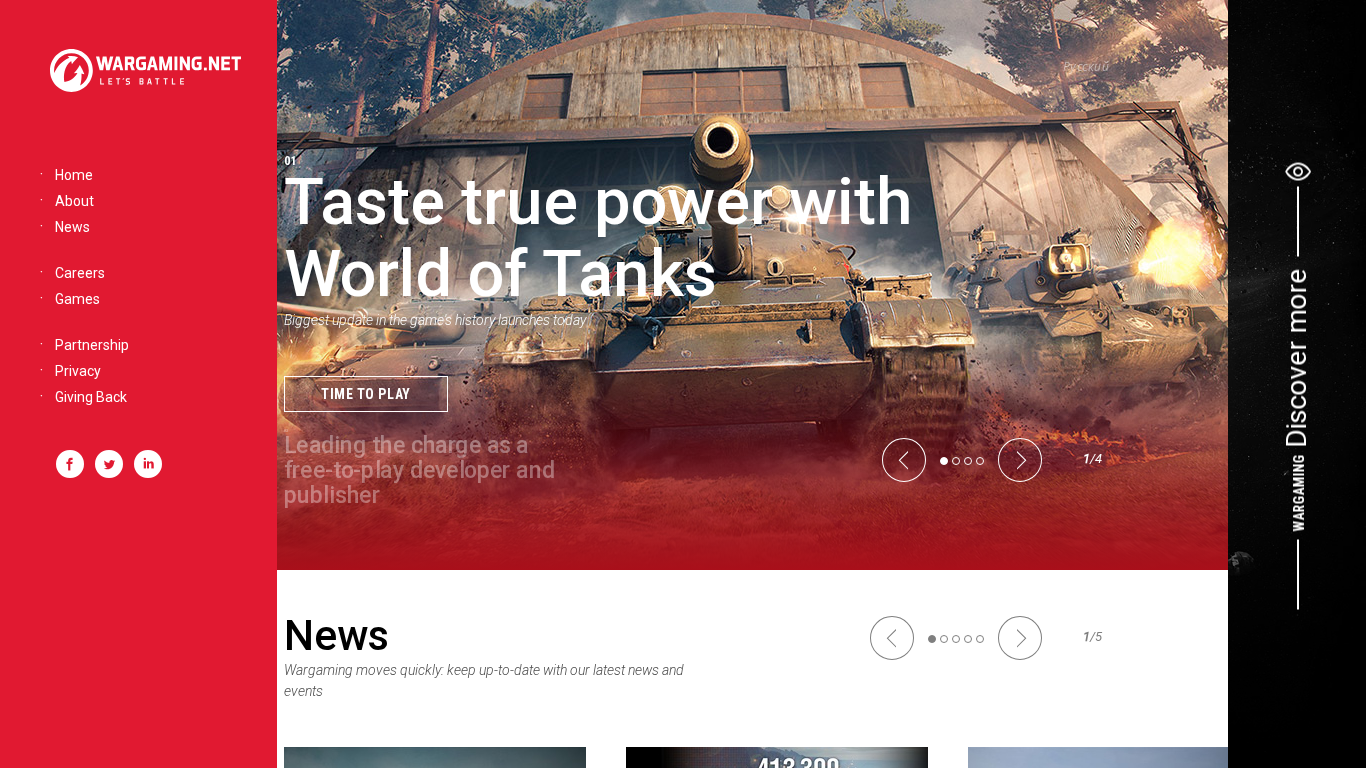Screen dimensions: 1366x768
Task: Open the Wargaming LinkedIn page icon
Action: point(148,464)
